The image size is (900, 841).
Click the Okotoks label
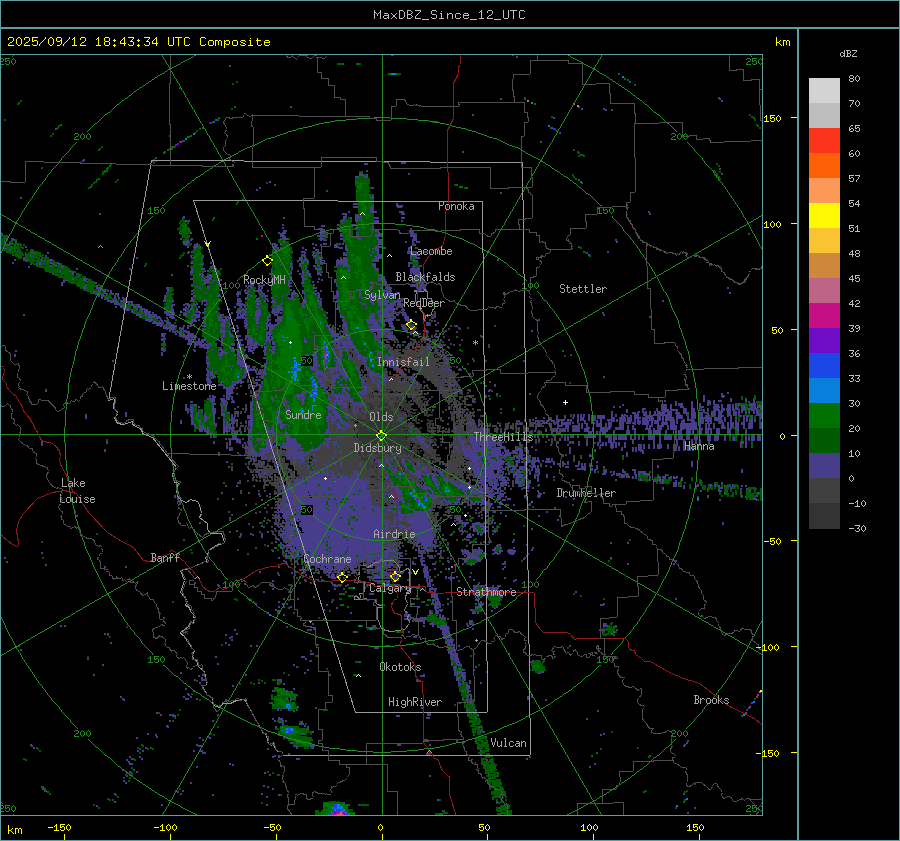(400, 667)
